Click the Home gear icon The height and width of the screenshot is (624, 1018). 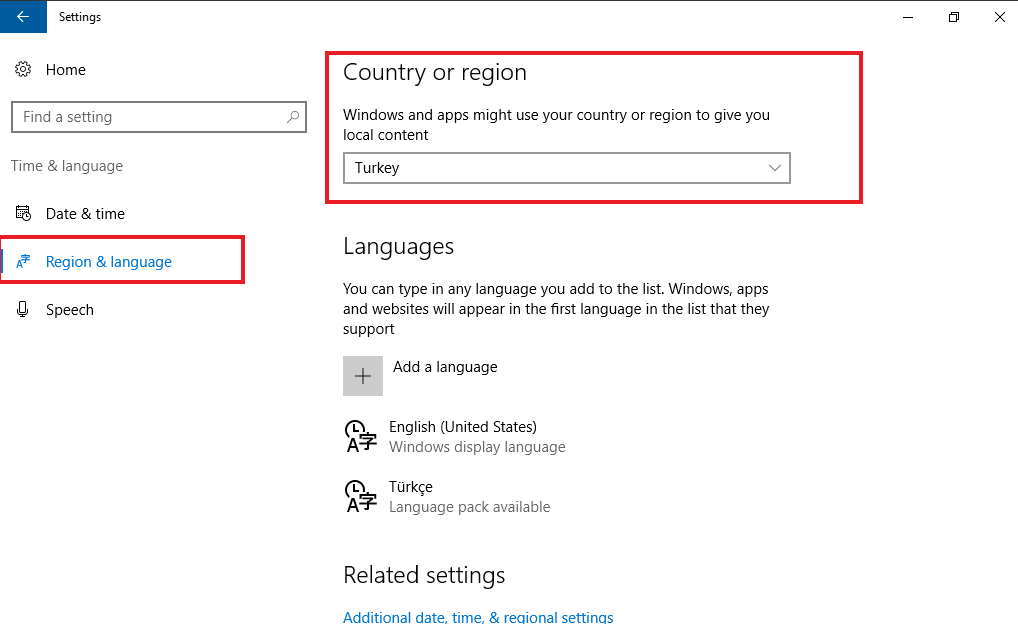[23, 70]
